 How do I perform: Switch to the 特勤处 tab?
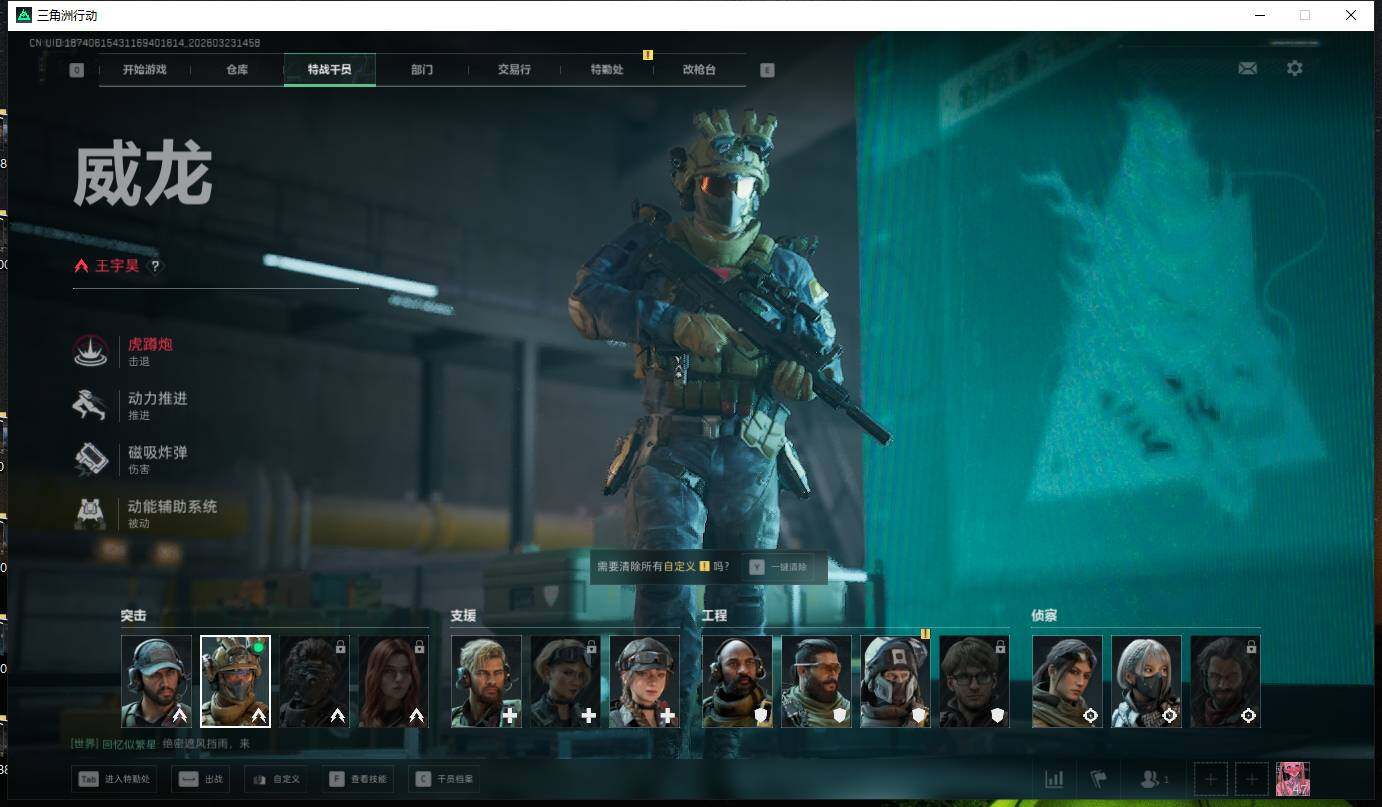(x=607, y=70)
